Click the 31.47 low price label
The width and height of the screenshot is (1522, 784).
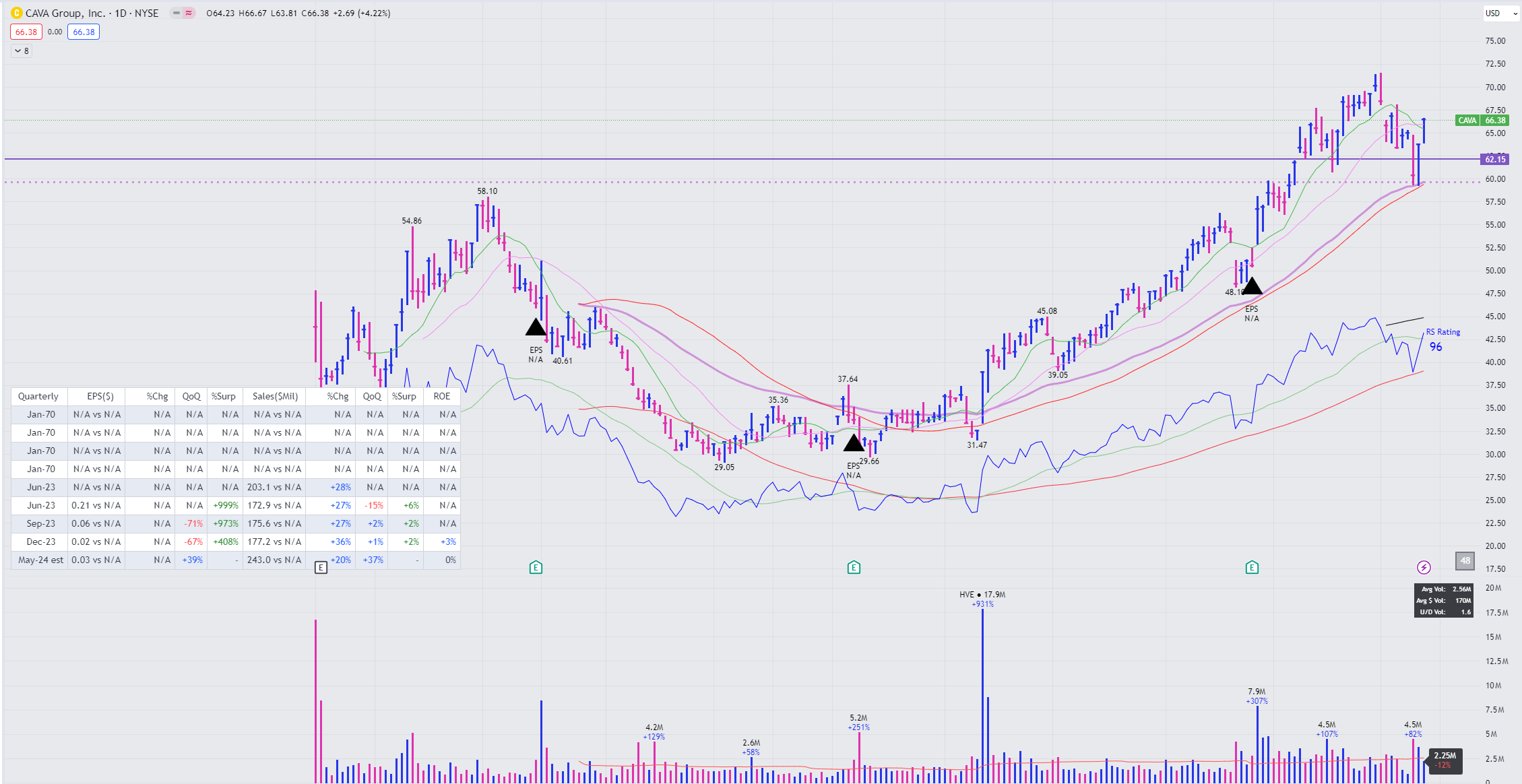point(977,445)
